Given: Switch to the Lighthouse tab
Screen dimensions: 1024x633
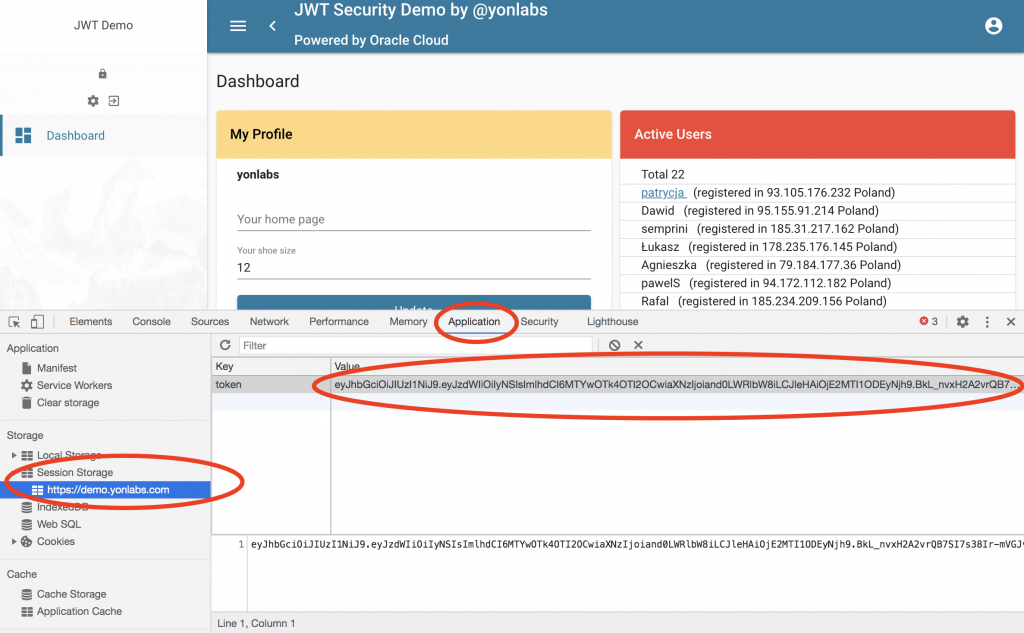Looking at the screenshot, I should tap(613, 321).
